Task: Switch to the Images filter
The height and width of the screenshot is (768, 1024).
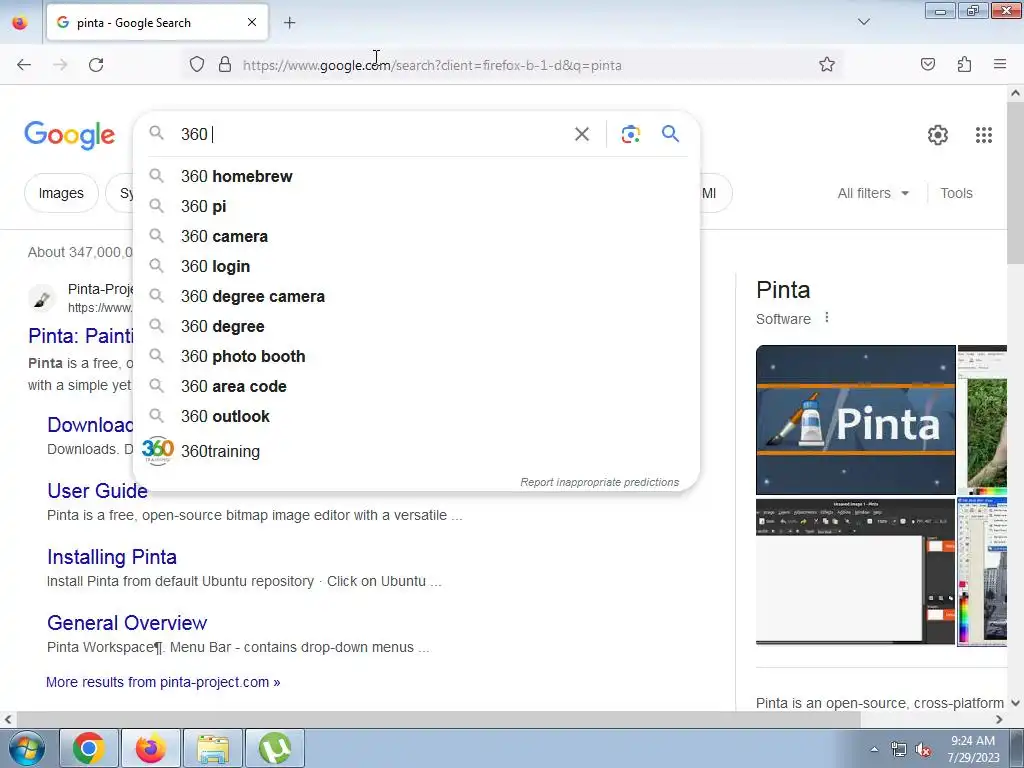Action: click(61, 193)
